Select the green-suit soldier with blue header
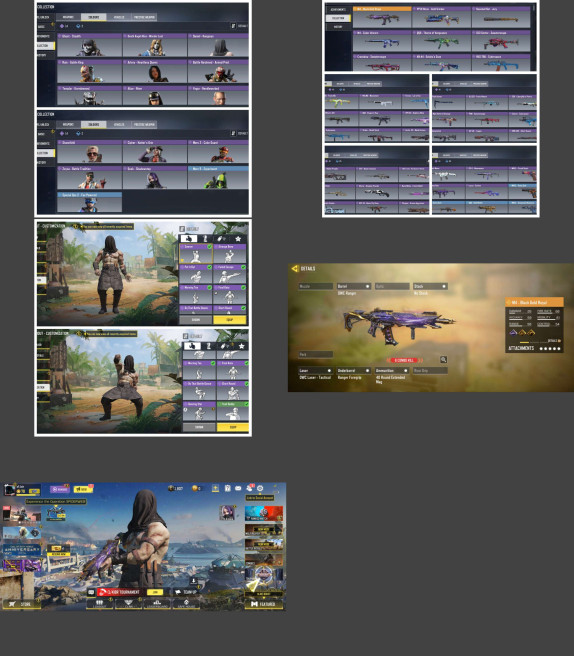 coord(218,177)
